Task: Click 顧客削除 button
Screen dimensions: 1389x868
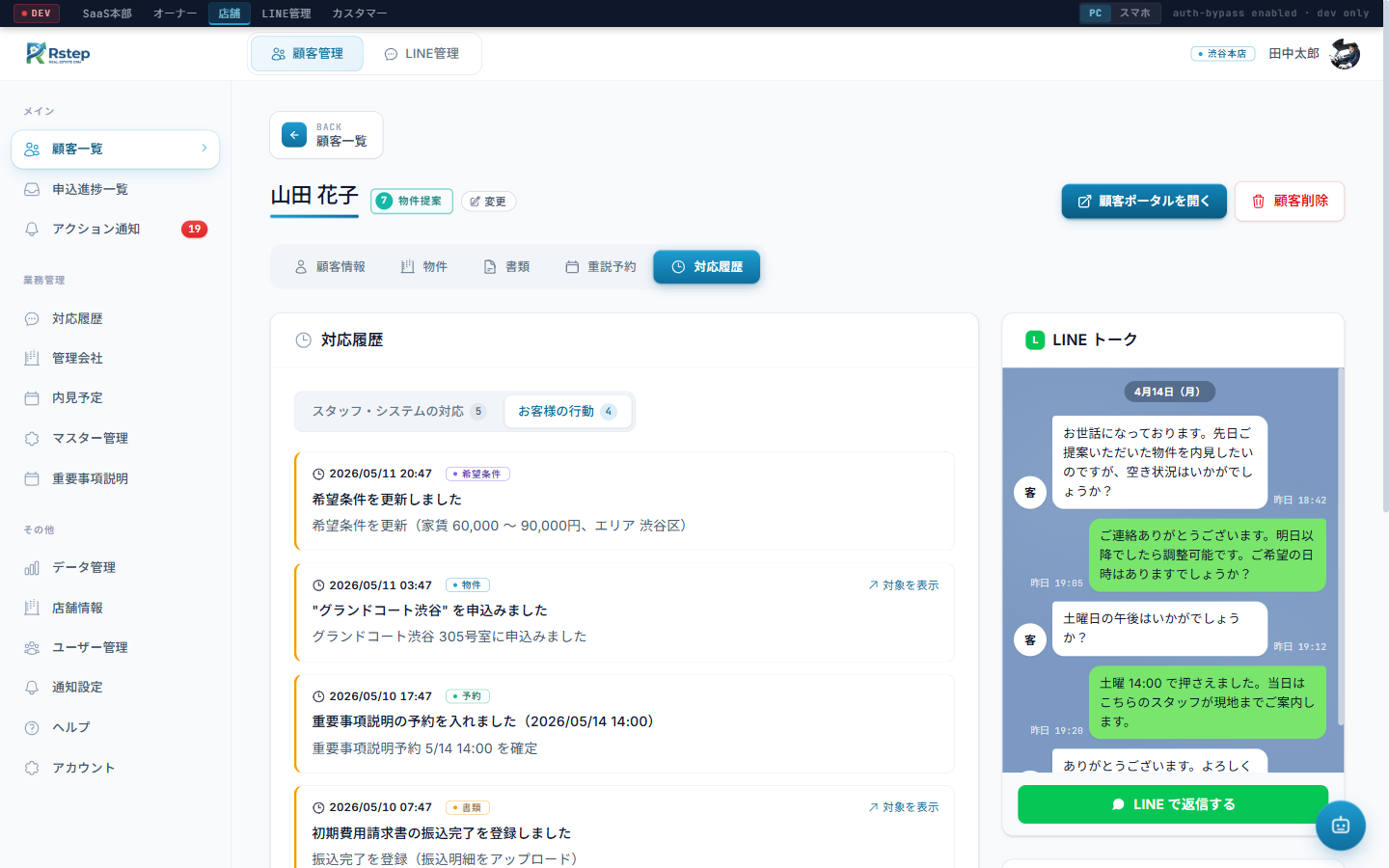Action: (1290, 201)
